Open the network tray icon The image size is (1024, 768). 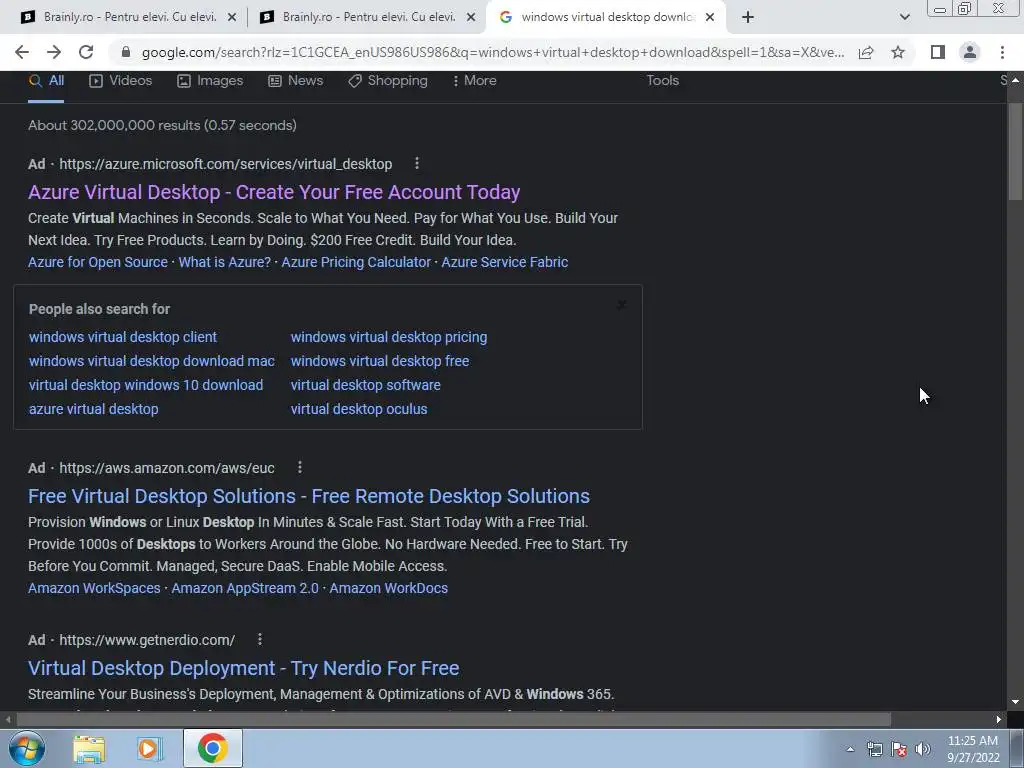tap(874, 749)
